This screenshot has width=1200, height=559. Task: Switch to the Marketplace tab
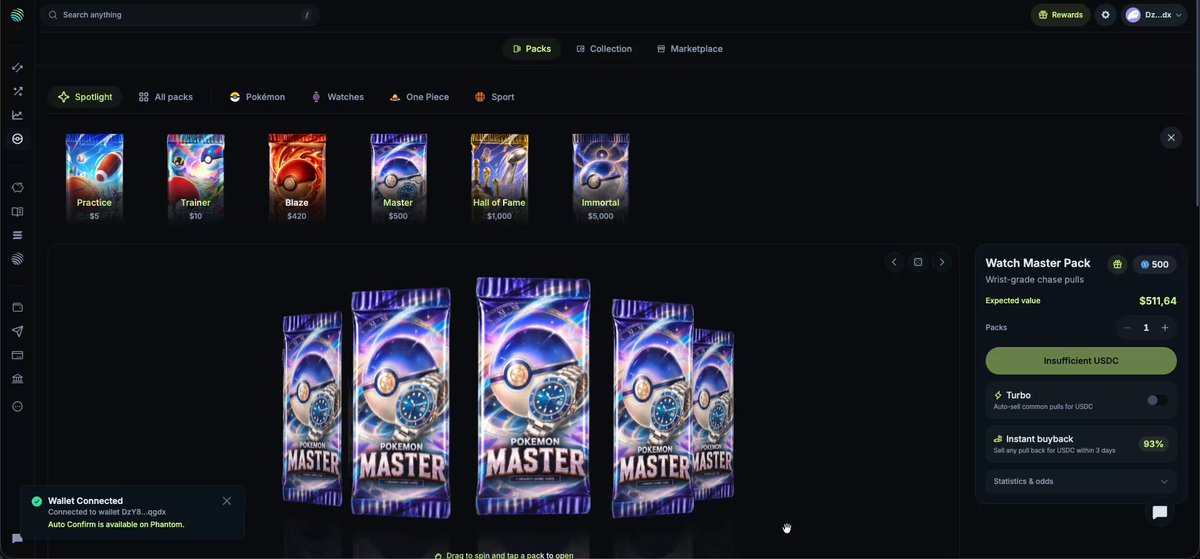(x=690, y=49)
